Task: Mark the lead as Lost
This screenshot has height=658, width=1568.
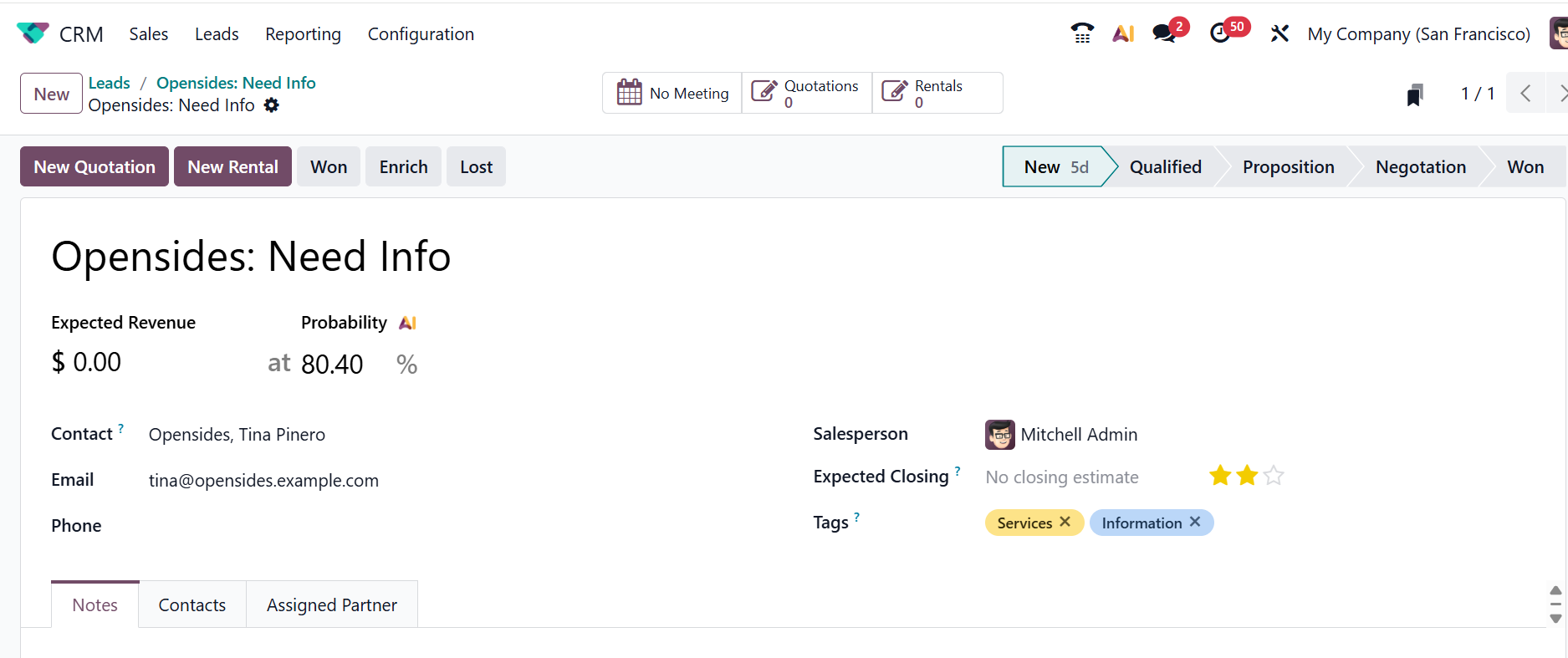Action: pyautogui.click(x=476, y=166)
